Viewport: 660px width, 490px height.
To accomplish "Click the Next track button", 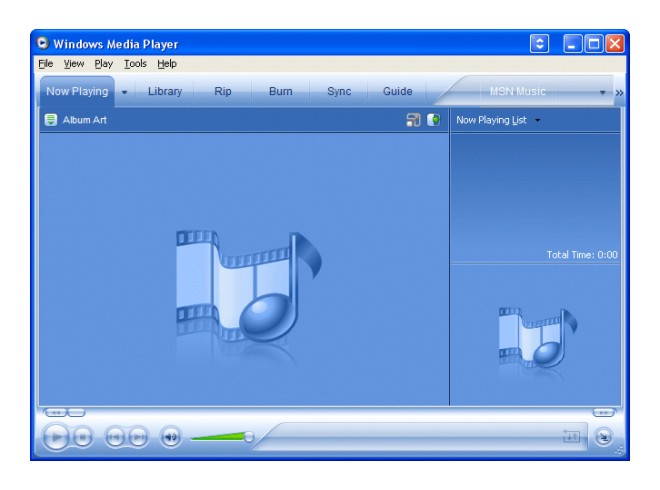I will click(x=138, y=438).
